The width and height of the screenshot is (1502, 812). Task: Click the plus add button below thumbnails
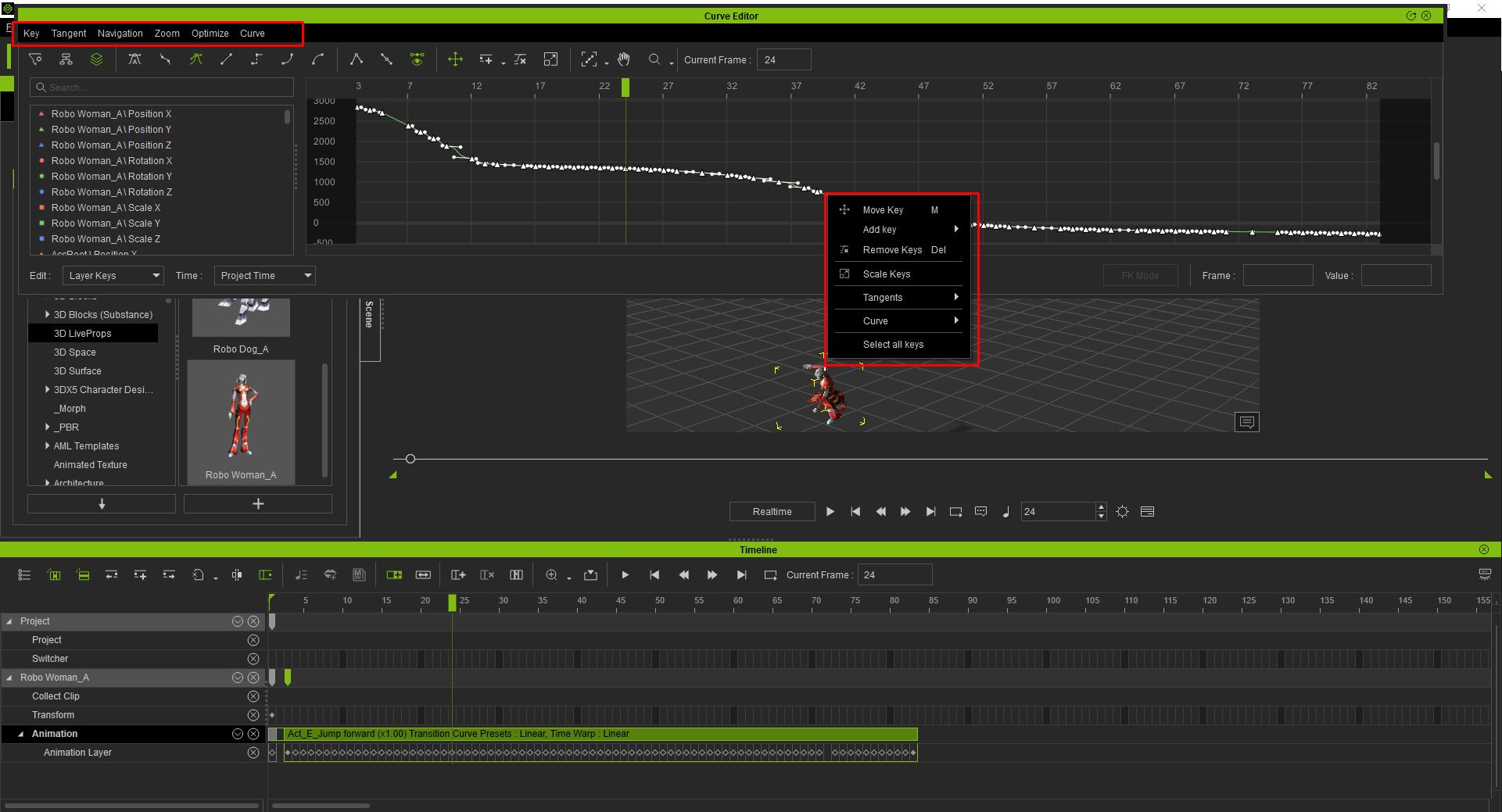[258, 504]
